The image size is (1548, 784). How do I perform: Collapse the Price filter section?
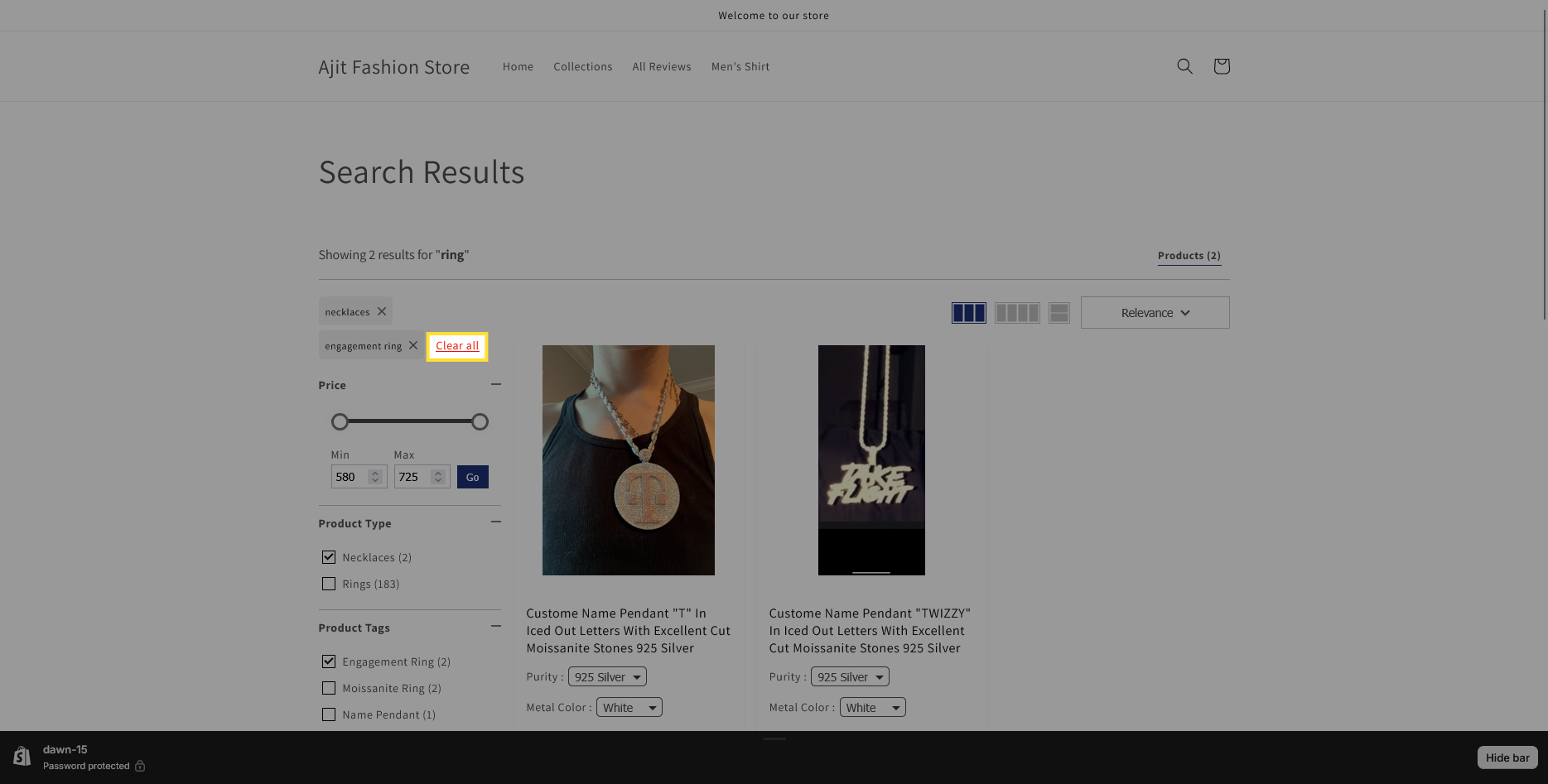495,384
